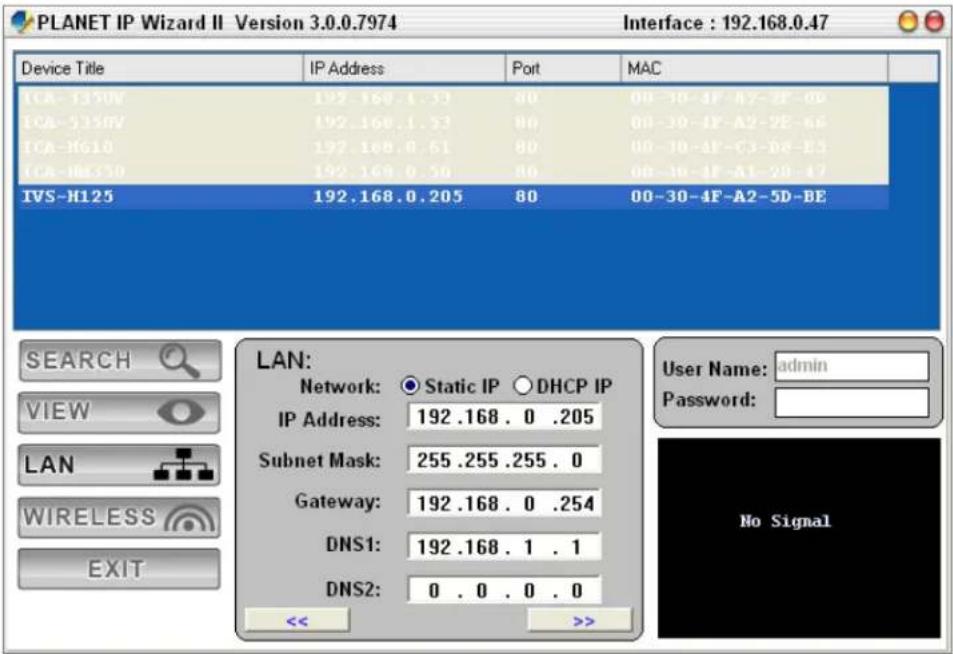The width and height of the screenshot is (953, 654).
Task: Select the Static IP radio option
Action: tap(450, 386)
